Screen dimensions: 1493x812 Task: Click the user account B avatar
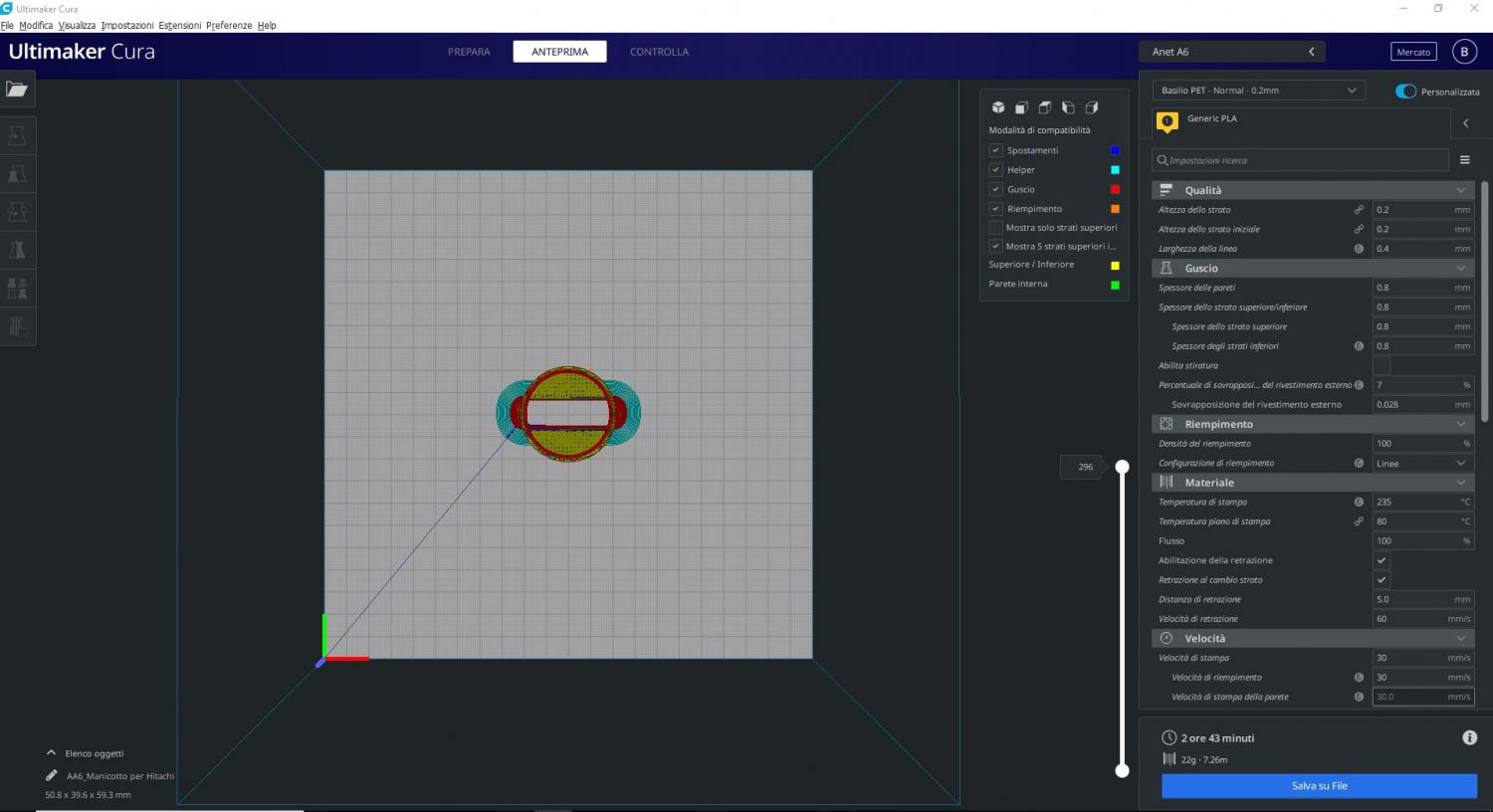click(x=1463, y=52)
